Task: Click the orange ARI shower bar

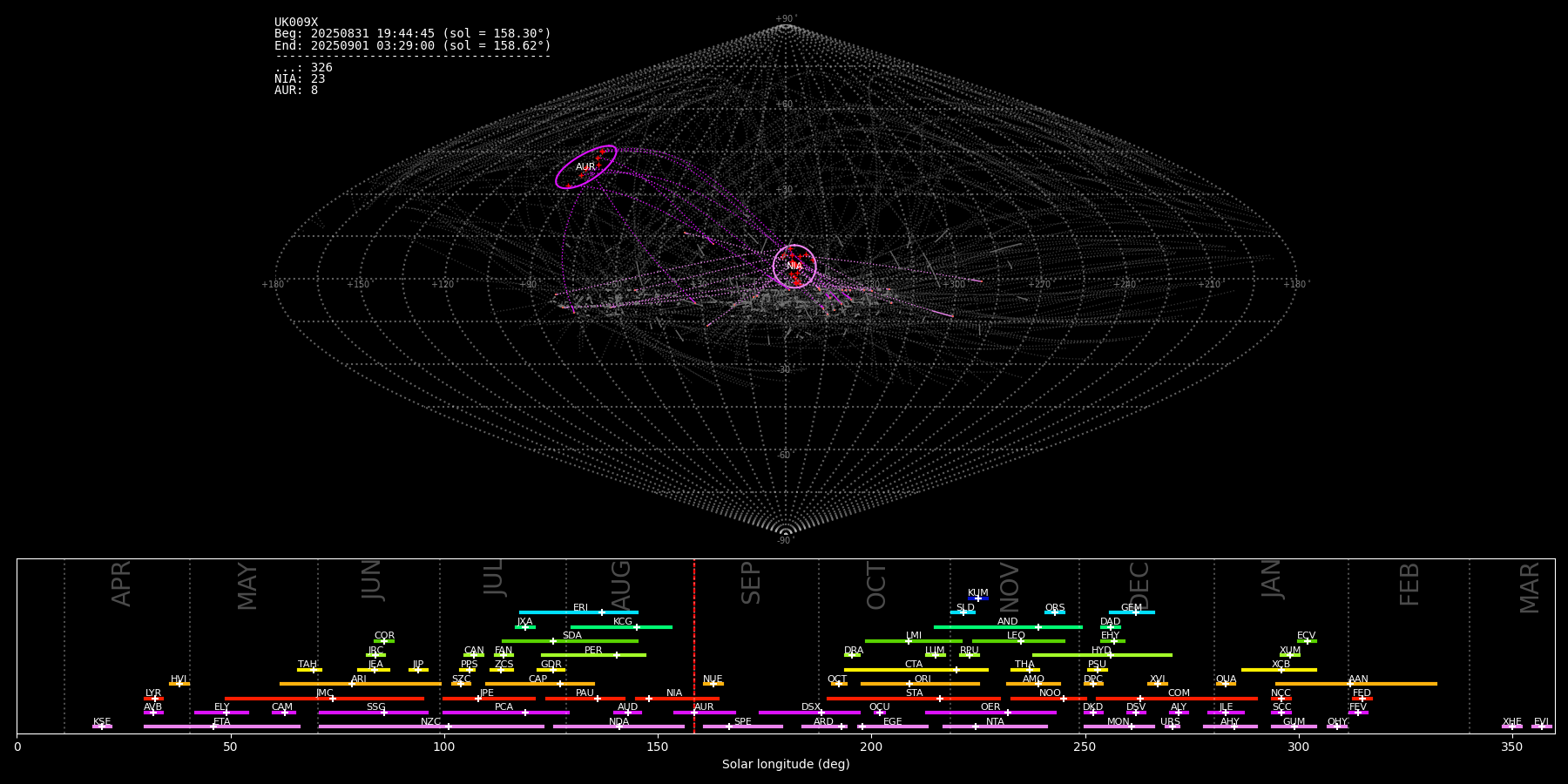Action: (x=361, y=684)
